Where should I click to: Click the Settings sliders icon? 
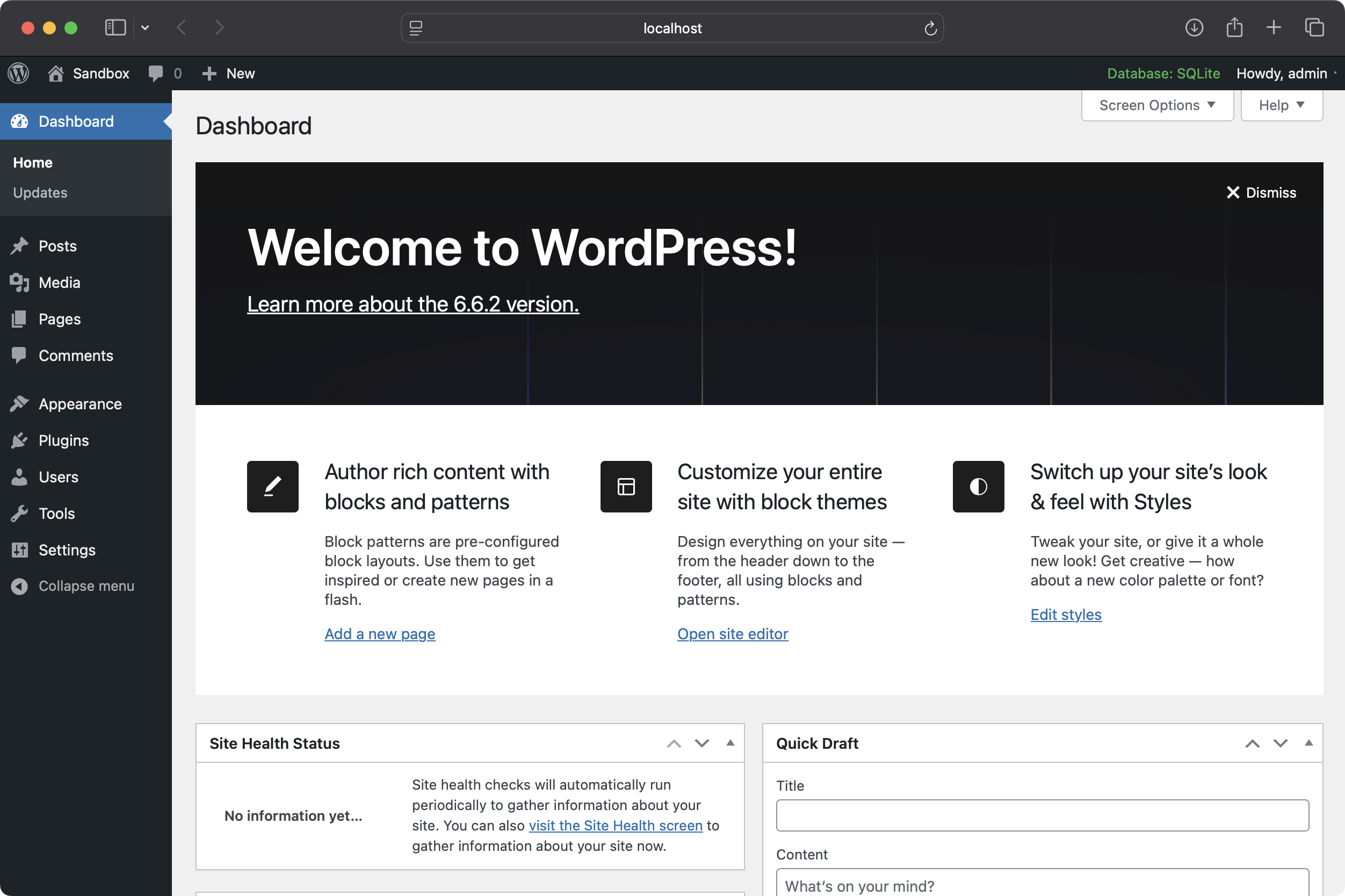19,550
